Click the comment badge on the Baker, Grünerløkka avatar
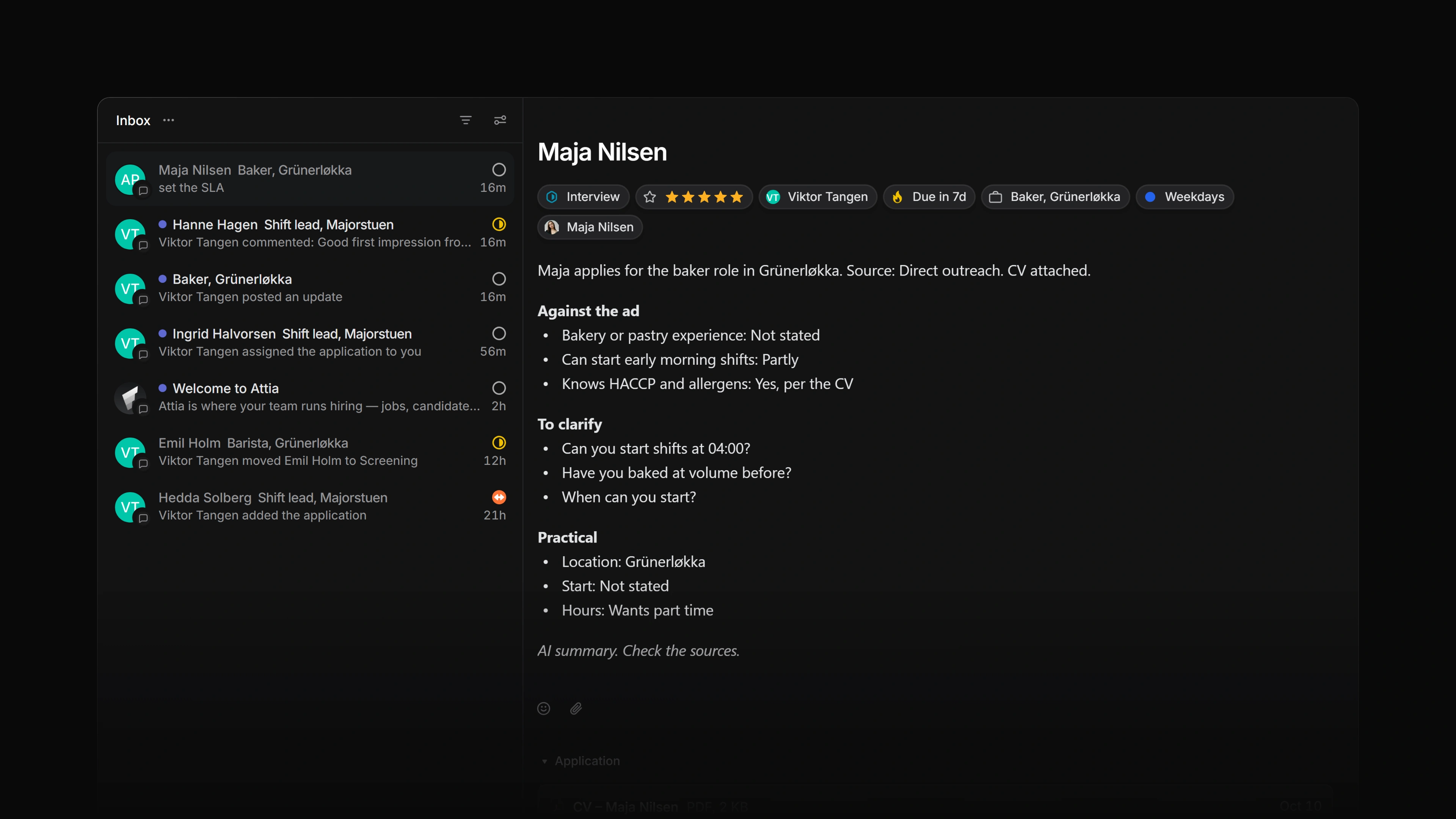The height and width of the screenshot is (819, 1456). point(143,300)
